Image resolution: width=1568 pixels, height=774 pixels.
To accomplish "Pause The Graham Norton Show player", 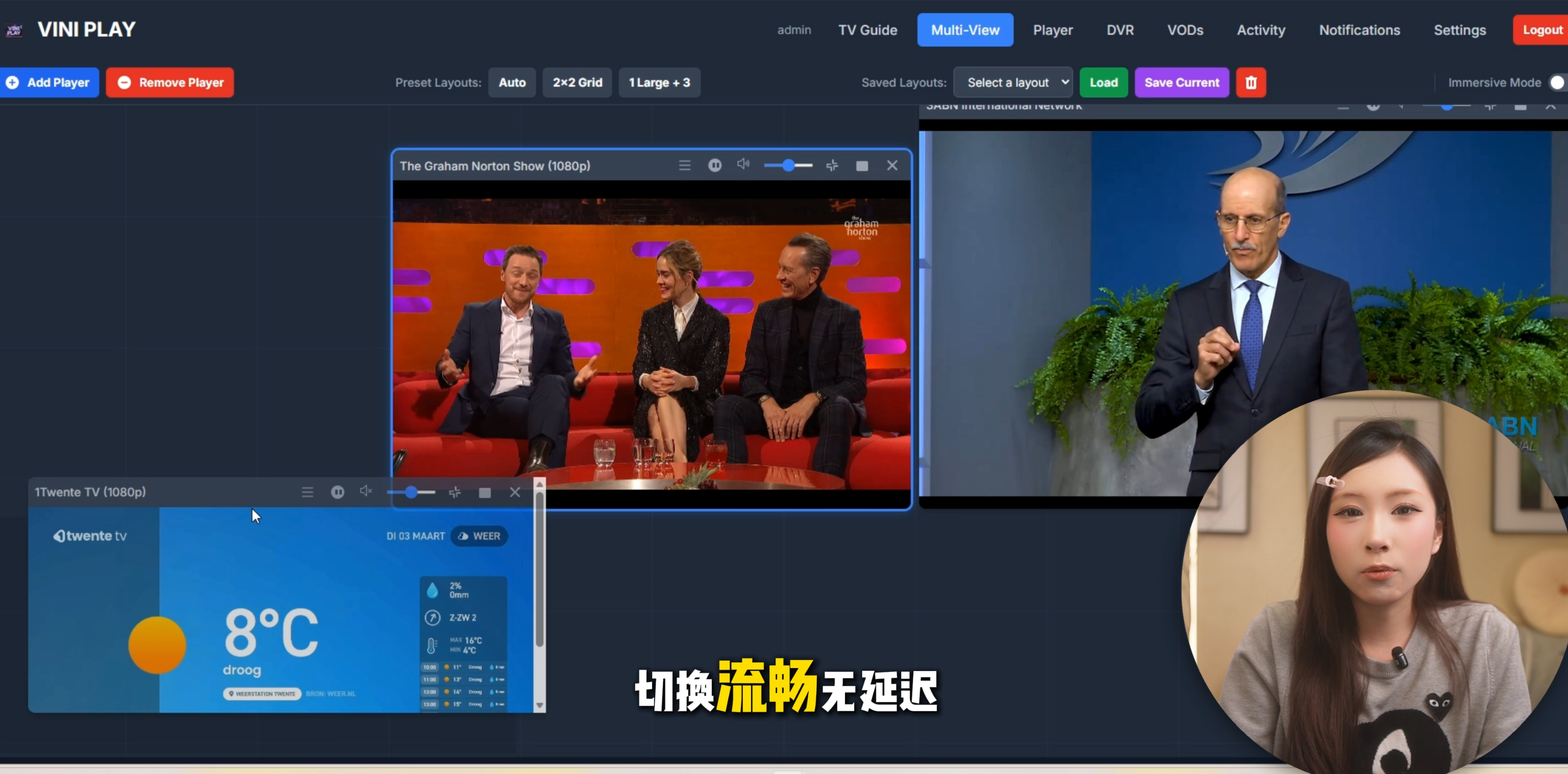I will (715, 166).
